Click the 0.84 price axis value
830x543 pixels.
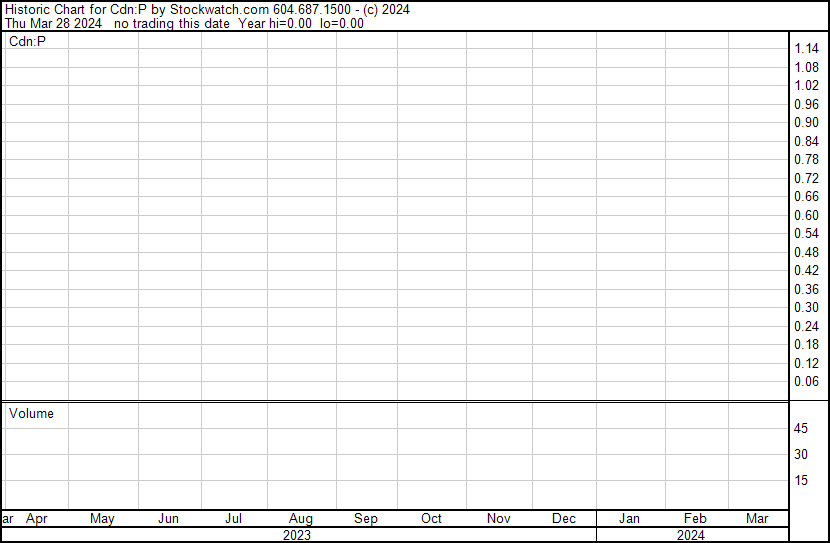pos(806,141)
